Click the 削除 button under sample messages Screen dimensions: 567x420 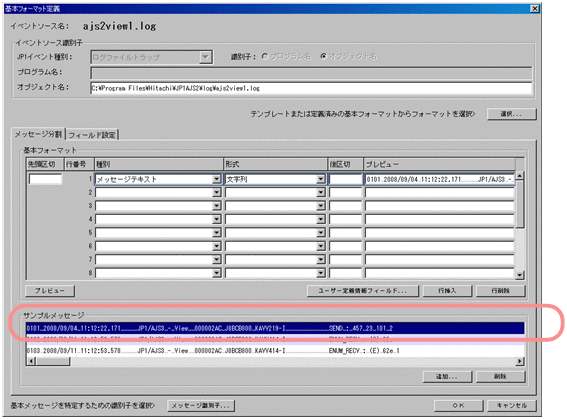500,377
